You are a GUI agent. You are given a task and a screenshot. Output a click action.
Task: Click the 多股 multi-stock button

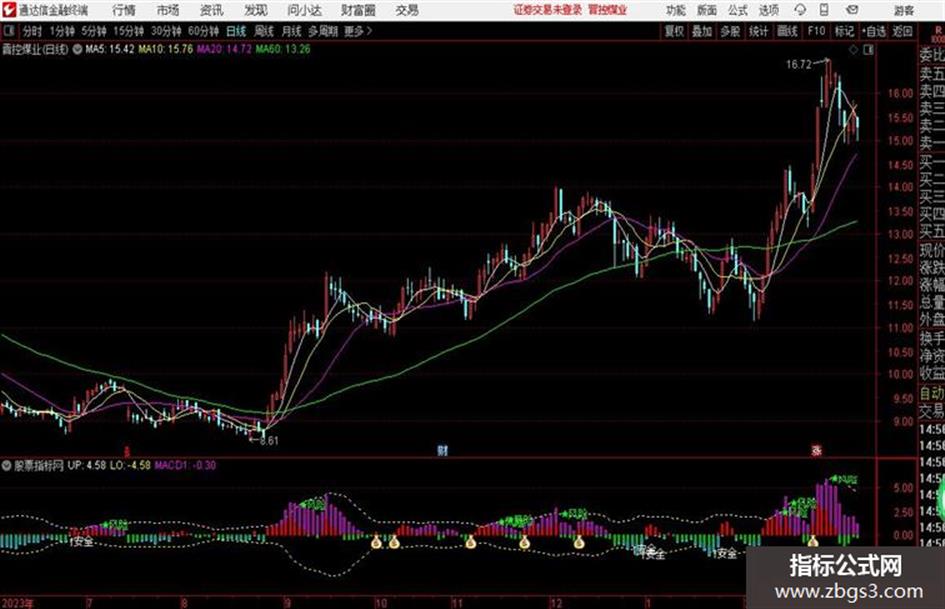tap(730, 31)
